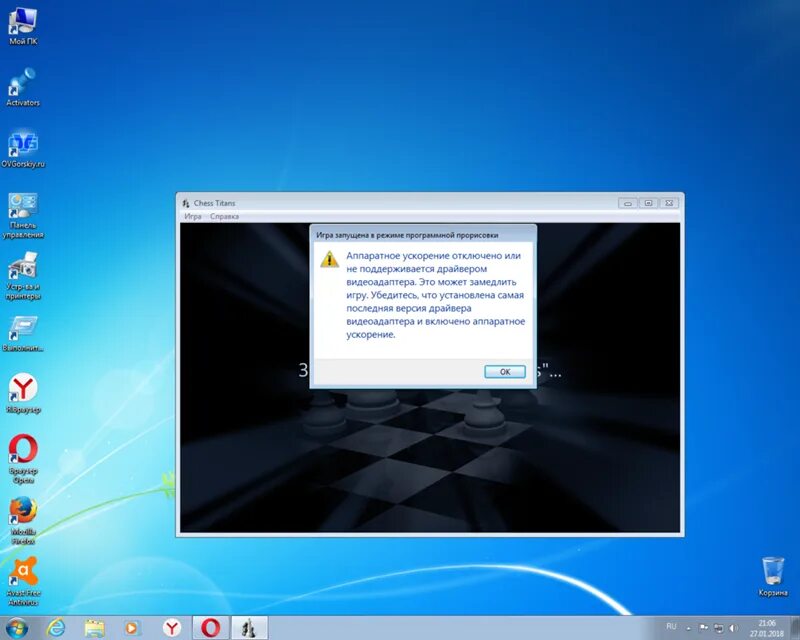800x640 pixels.
Task: Open Мой ПК desktop icon
Action: click(x=22, y=20)
